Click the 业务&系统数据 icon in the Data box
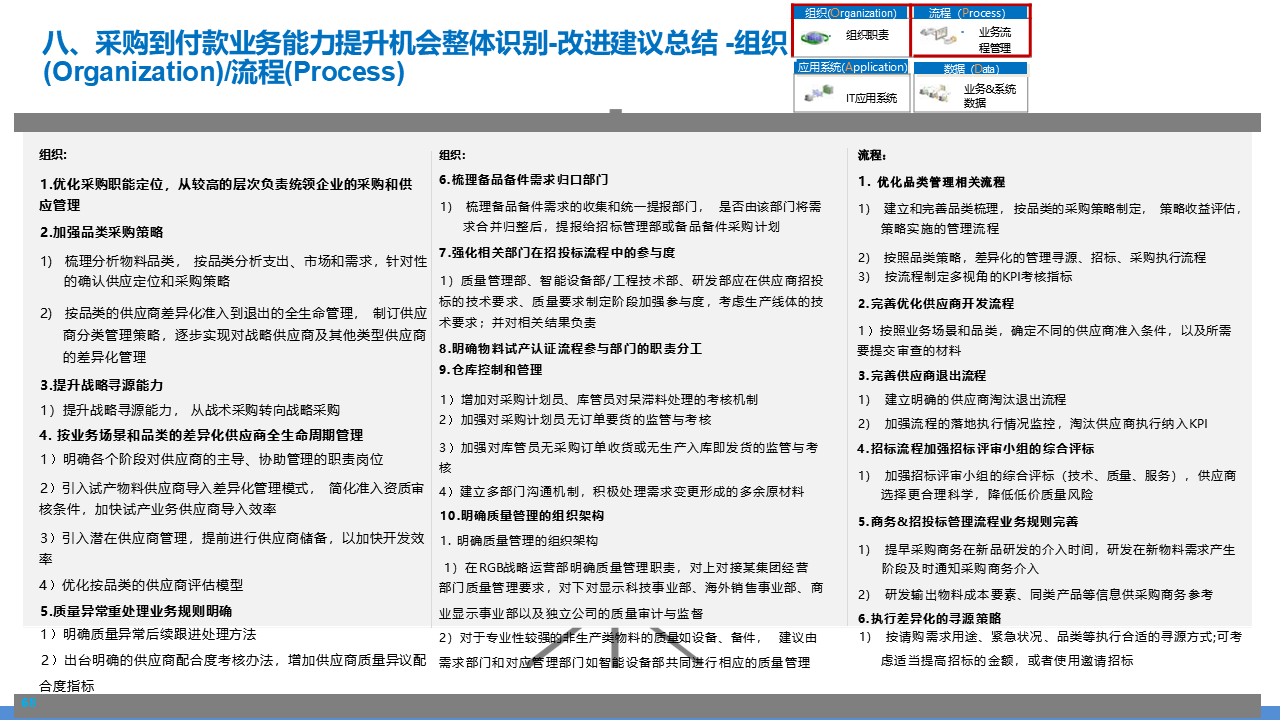 click(x=934, y=94)
